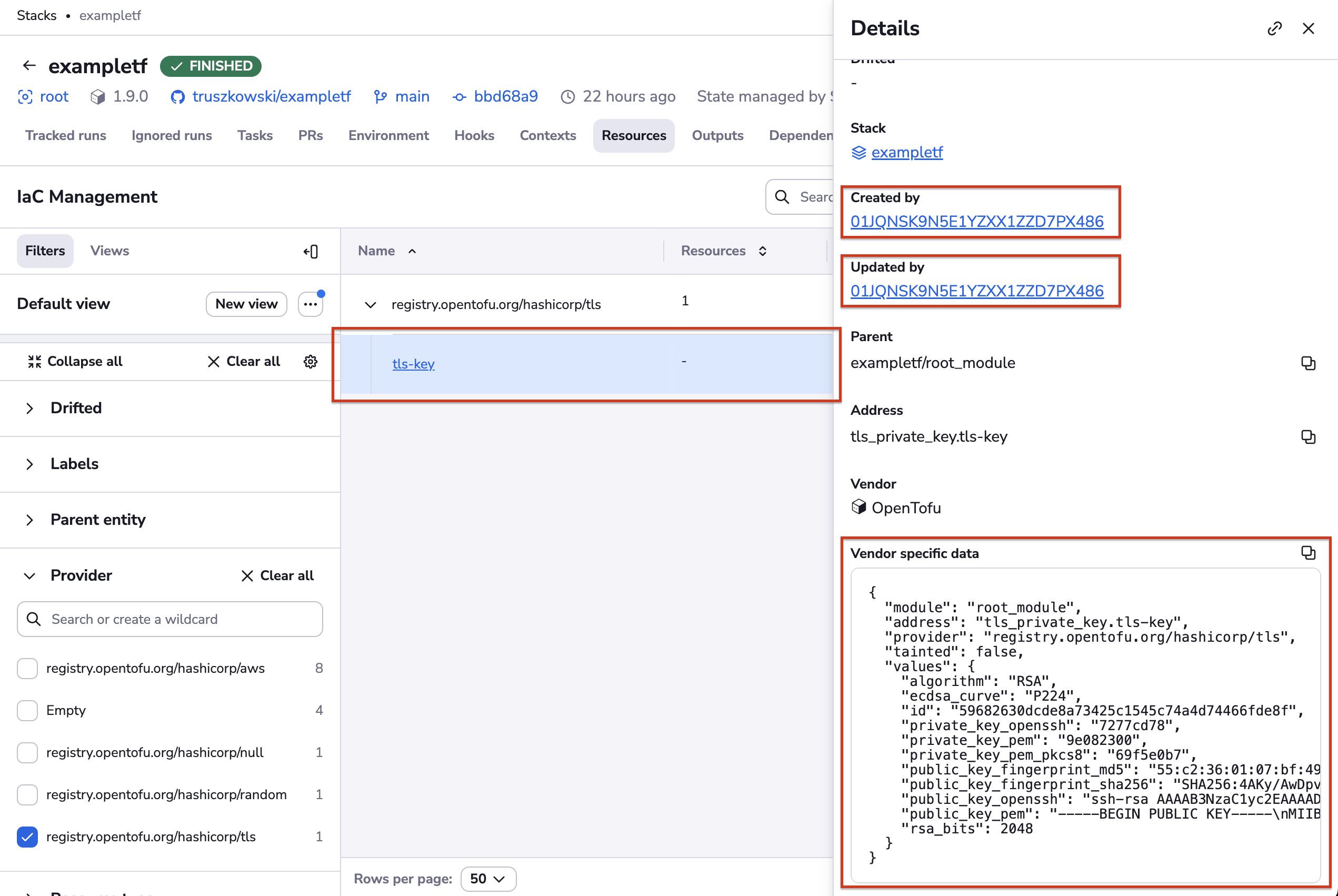Viewport: 1338px width, 896px height.
Task: Open the tls-key resource link
Action: tap(413, 364)
